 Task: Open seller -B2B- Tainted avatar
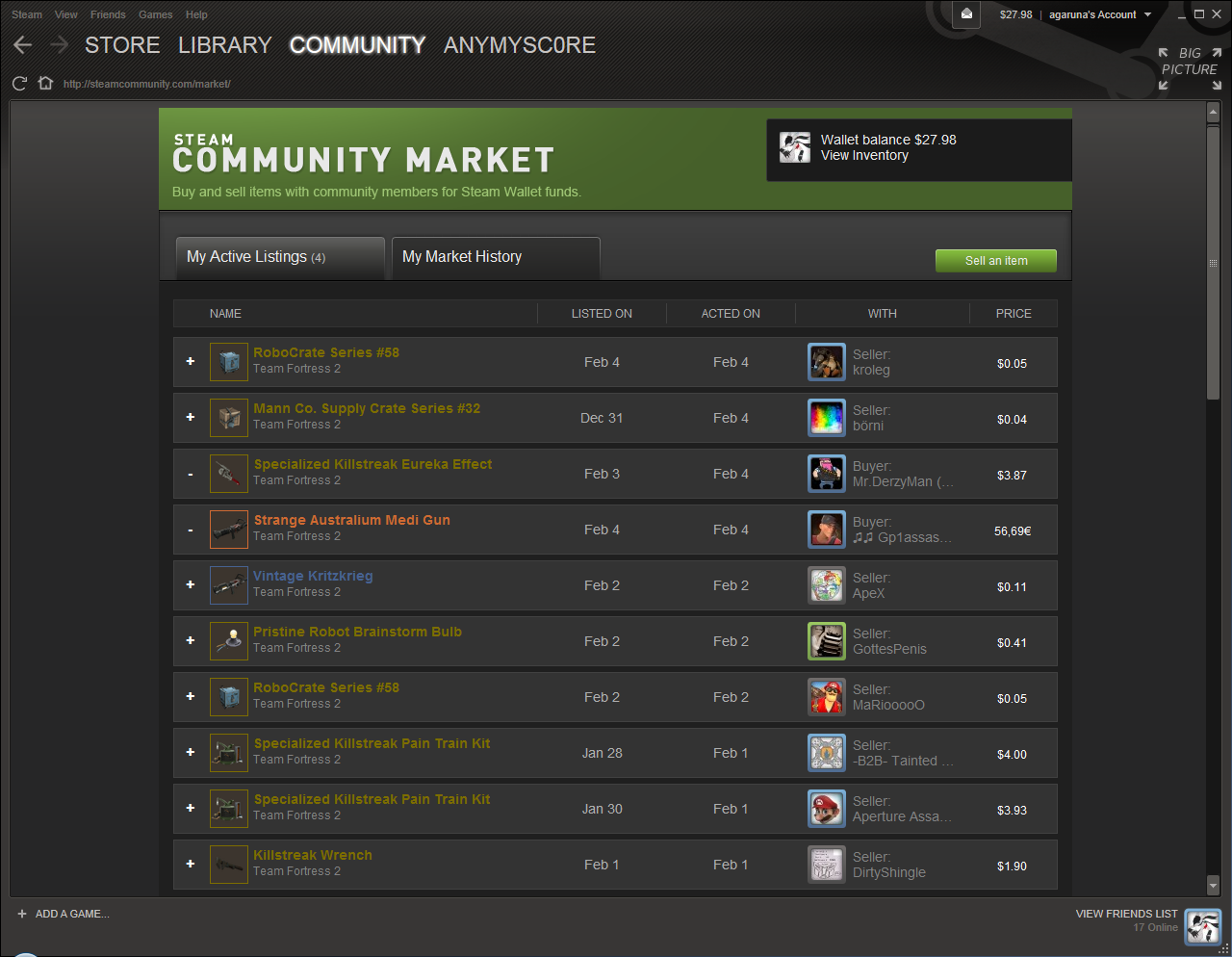coord(827,753)
